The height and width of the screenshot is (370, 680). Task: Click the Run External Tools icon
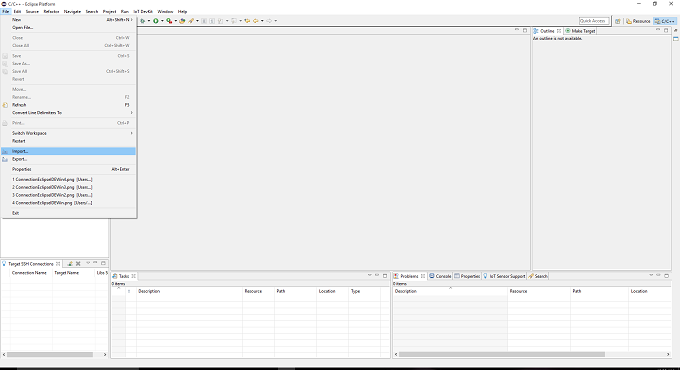click(169, 21)
